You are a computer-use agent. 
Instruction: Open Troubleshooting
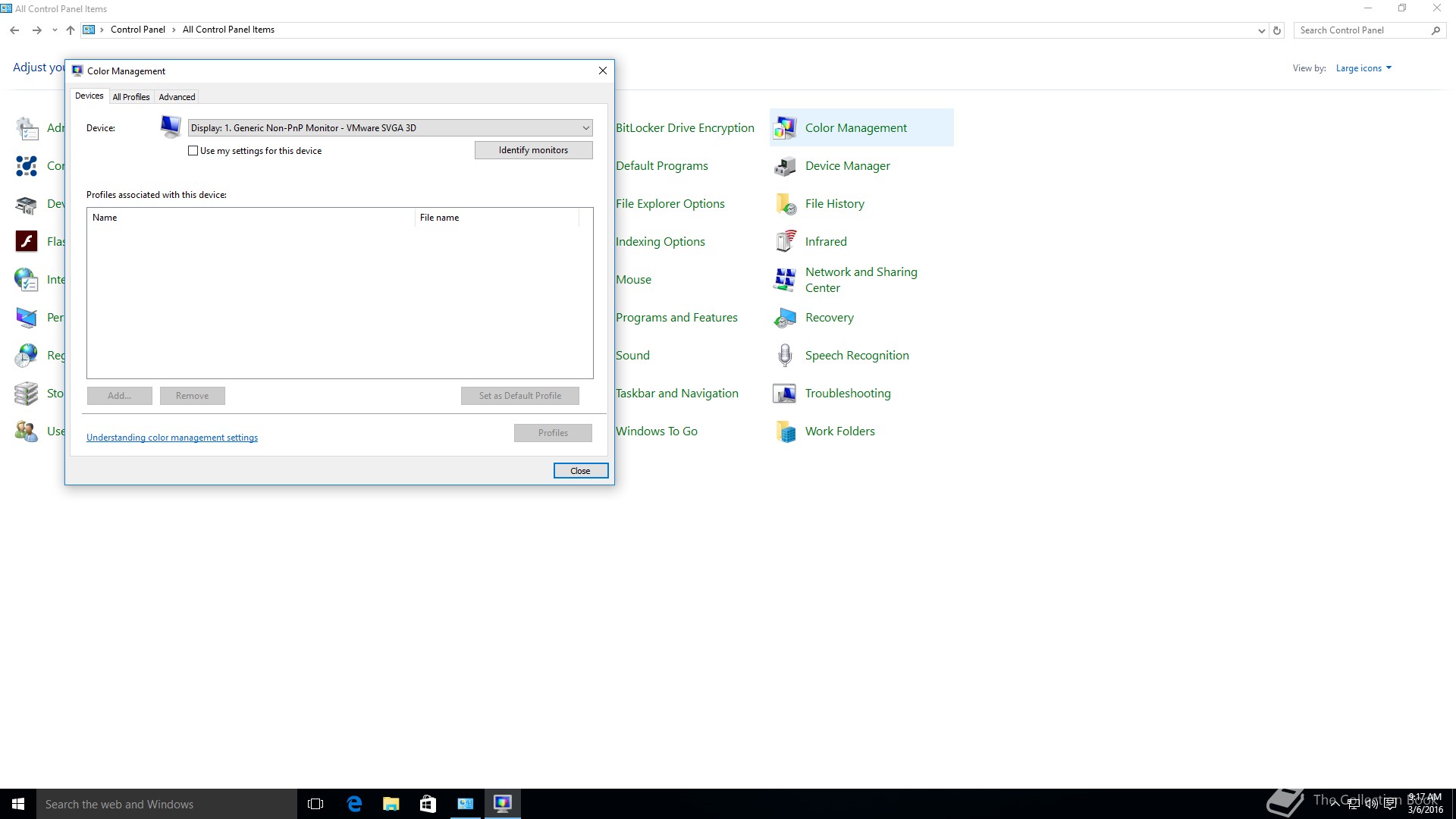[848, 393]
